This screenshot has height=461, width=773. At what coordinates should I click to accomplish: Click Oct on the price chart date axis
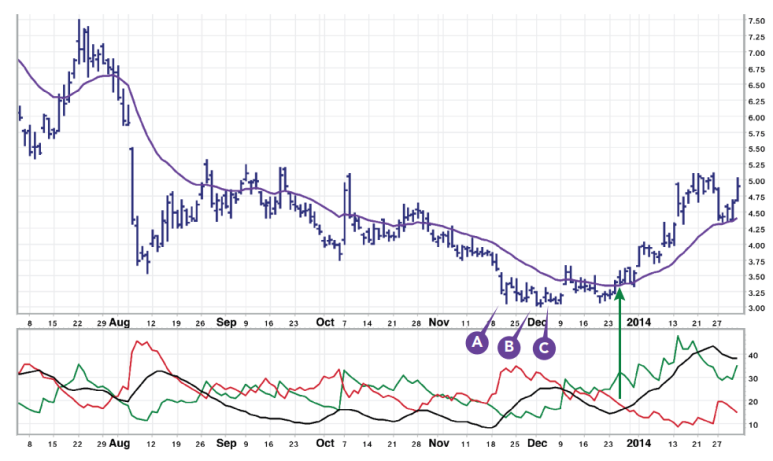coord(325,322)
